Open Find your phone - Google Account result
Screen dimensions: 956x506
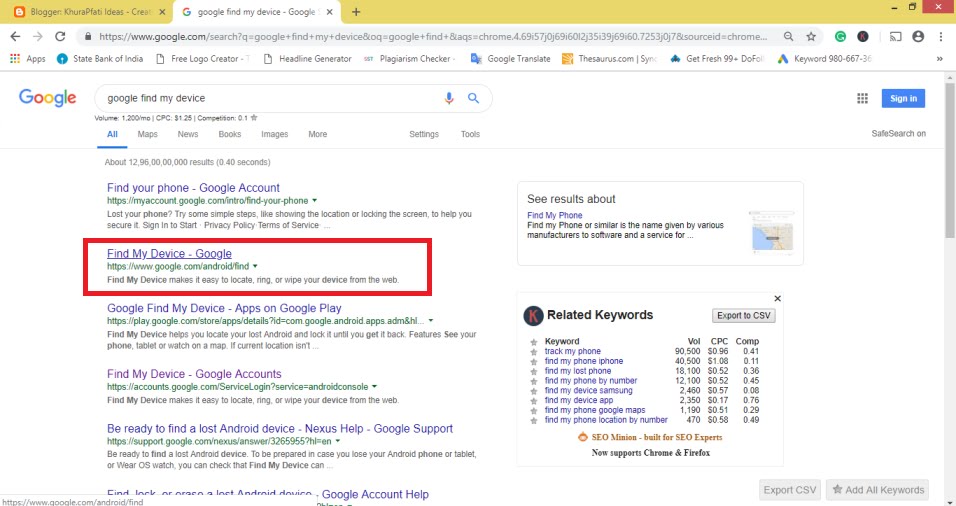(x=193, y=188)
